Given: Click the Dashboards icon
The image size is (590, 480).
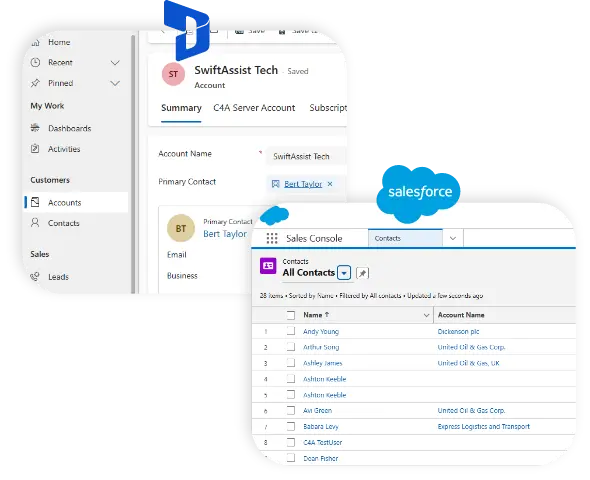Looking at the screenshot, I should (35, 128).
